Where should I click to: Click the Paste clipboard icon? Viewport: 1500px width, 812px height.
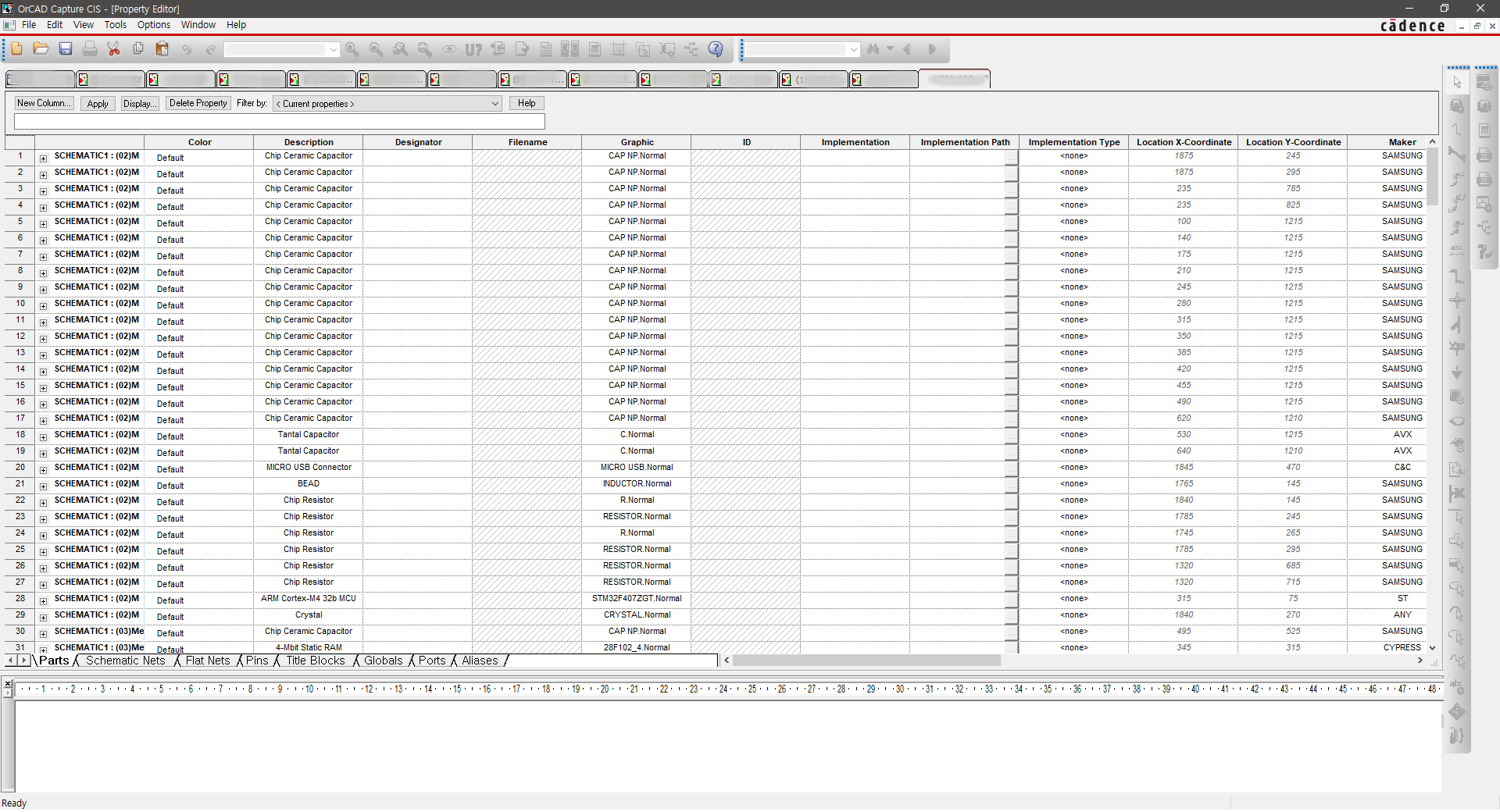pyautogui.click(x=162, y=49)
